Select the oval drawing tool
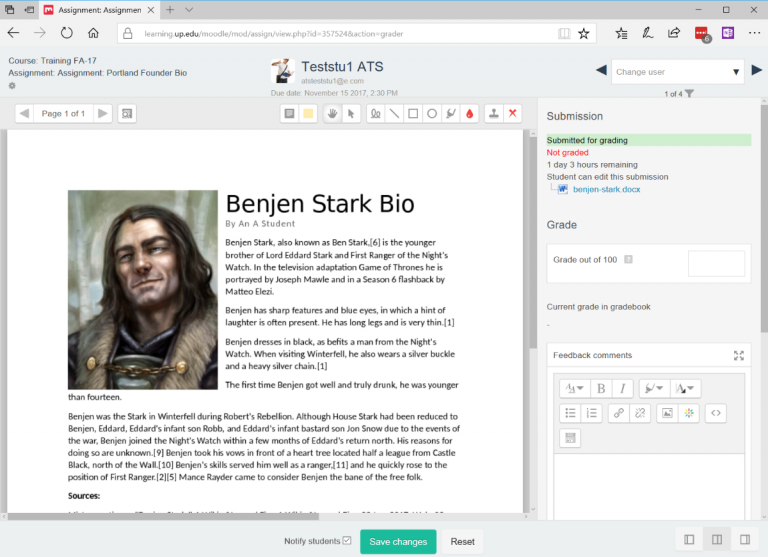 [x=432, y=114]
